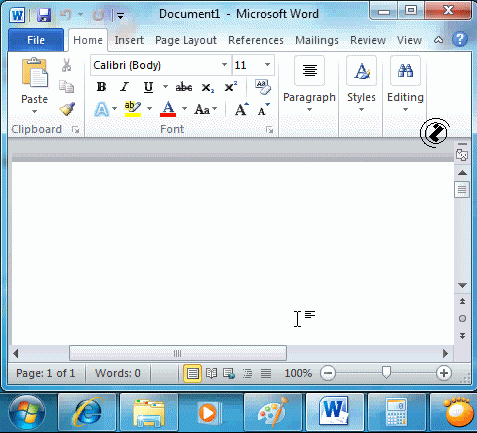
Task: Click the Save icon in Quick Access Toolbar
Action: [x=44, y=15]
